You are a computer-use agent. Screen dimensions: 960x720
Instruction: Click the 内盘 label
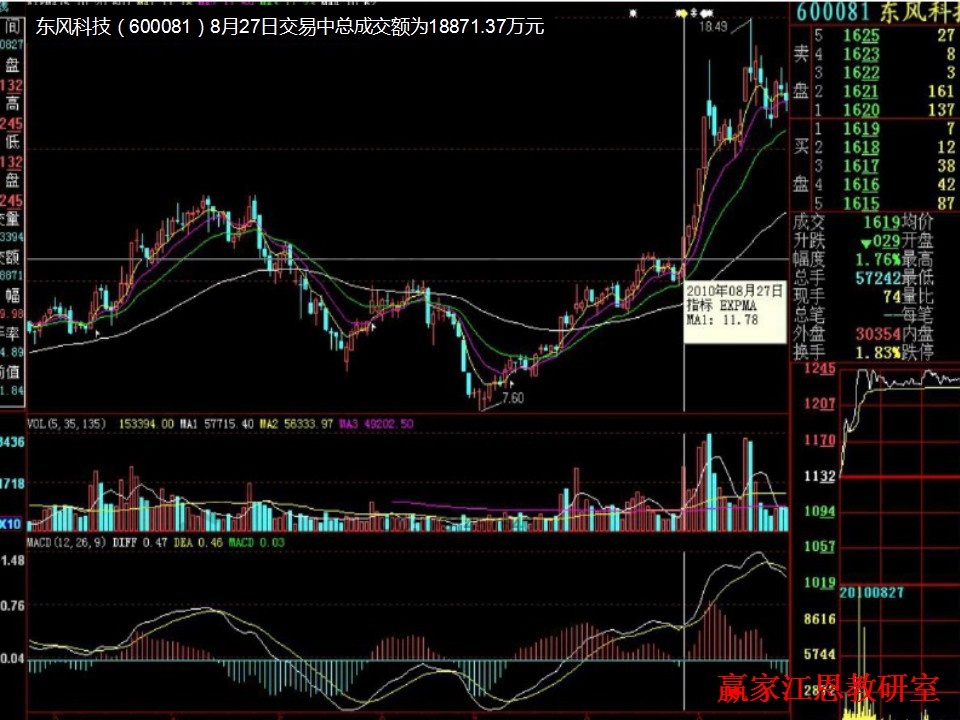pyautogui.click(x=918, y=334)
